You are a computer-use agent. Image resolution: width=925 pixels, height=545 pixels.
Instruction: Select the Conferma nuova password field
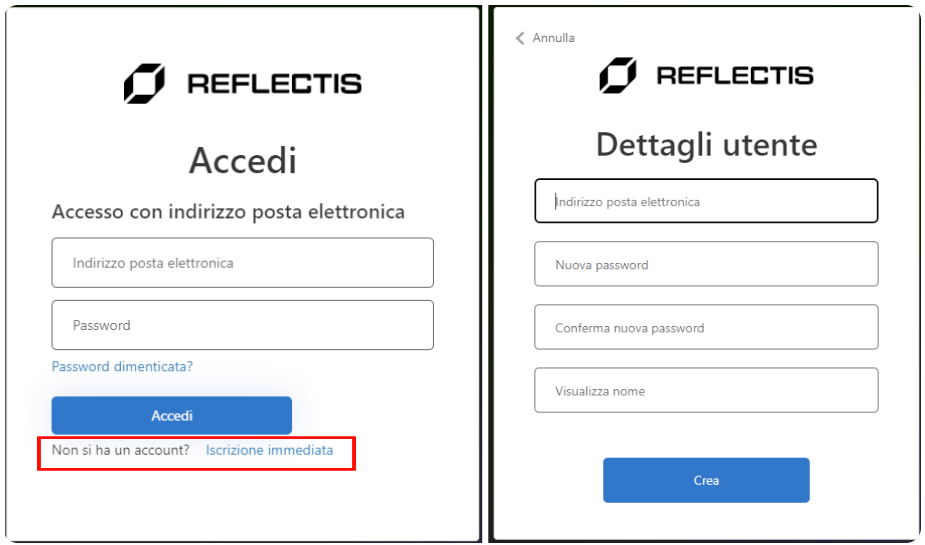point(706,328)
